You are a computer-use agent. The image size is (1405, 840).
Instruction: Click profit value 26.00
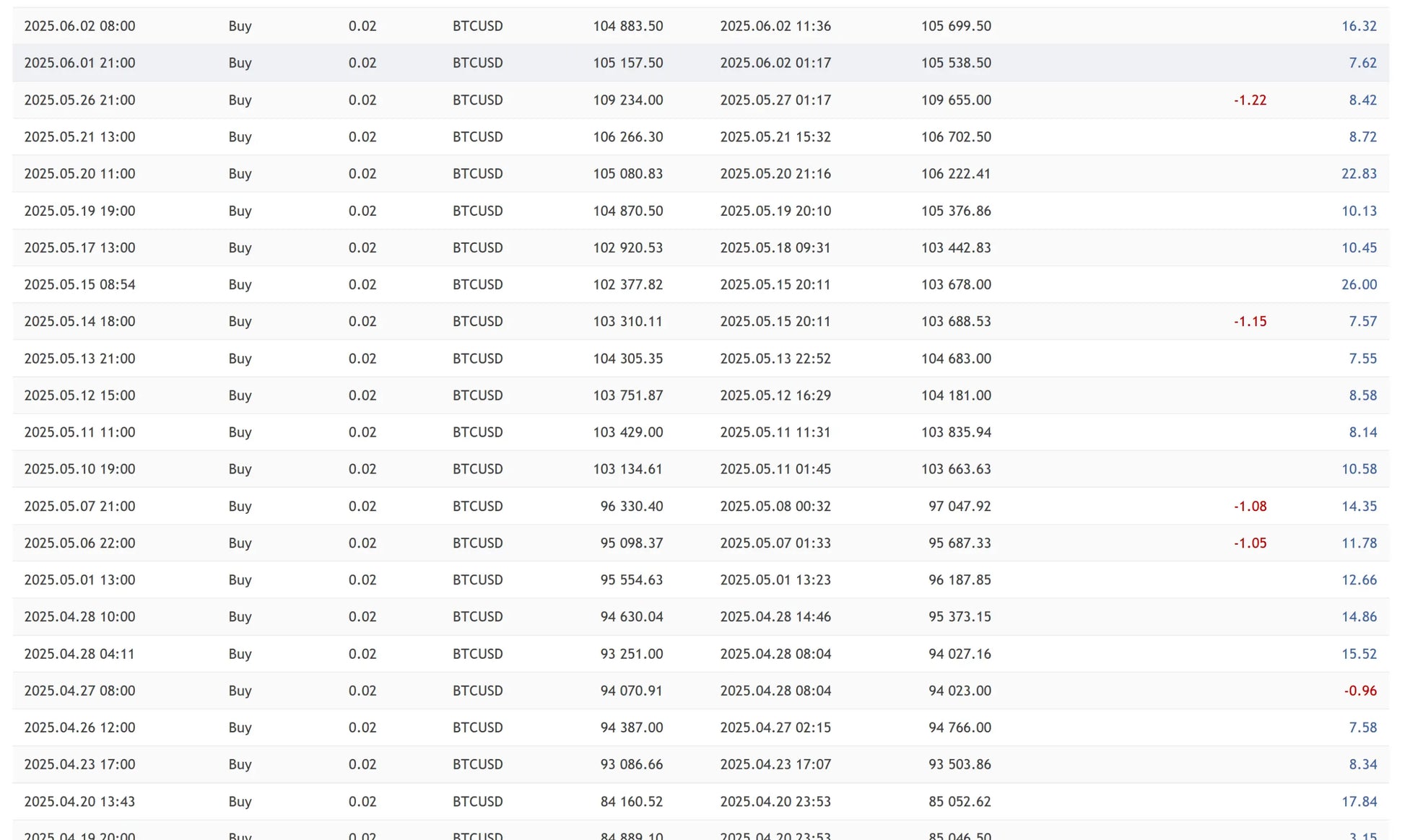click(x=1359, y=284)
